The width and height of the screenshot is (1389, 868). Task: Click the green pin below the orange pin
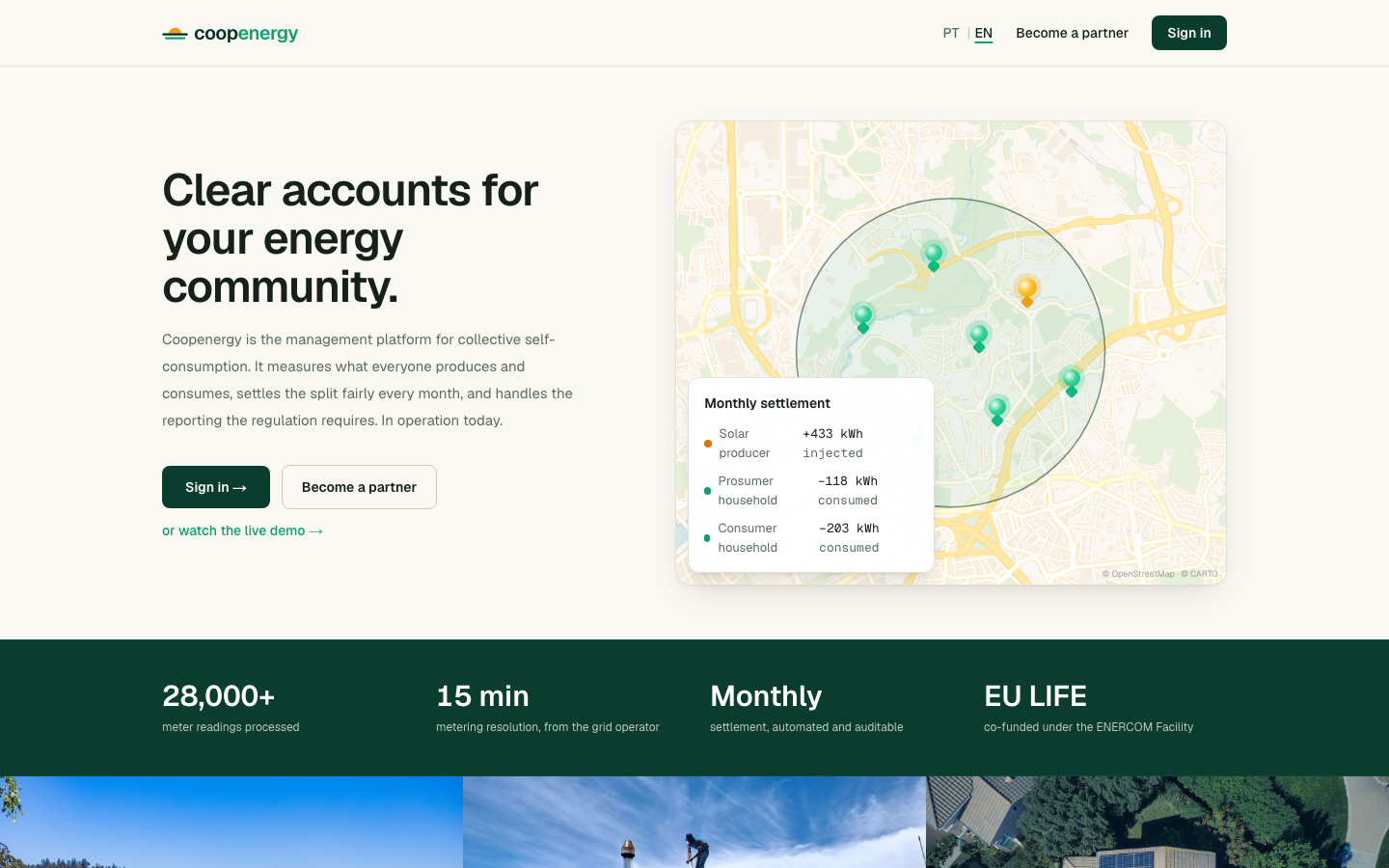point(979,339)
